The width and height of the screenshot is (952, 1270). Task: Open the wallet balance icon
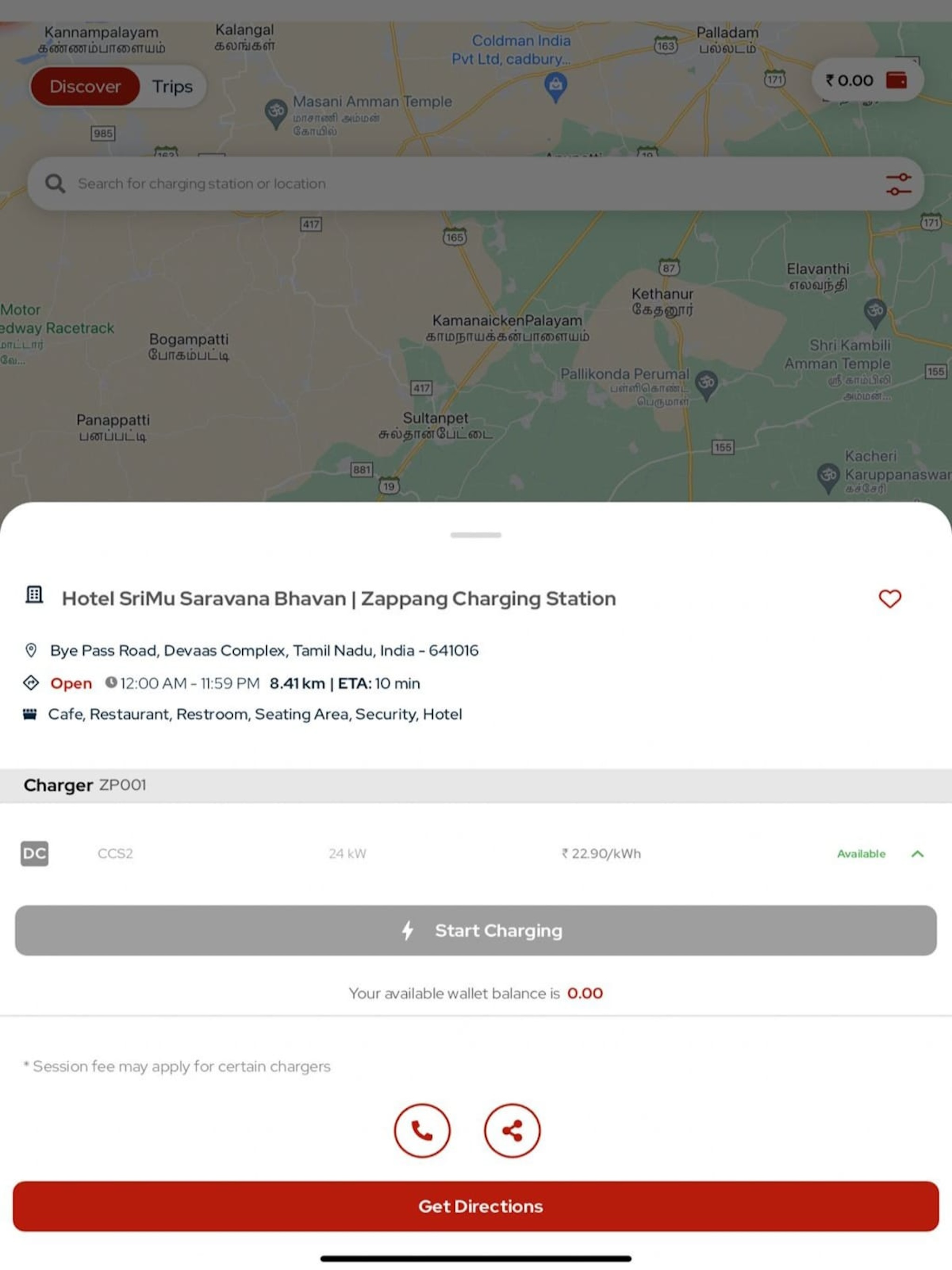(896, 80)
